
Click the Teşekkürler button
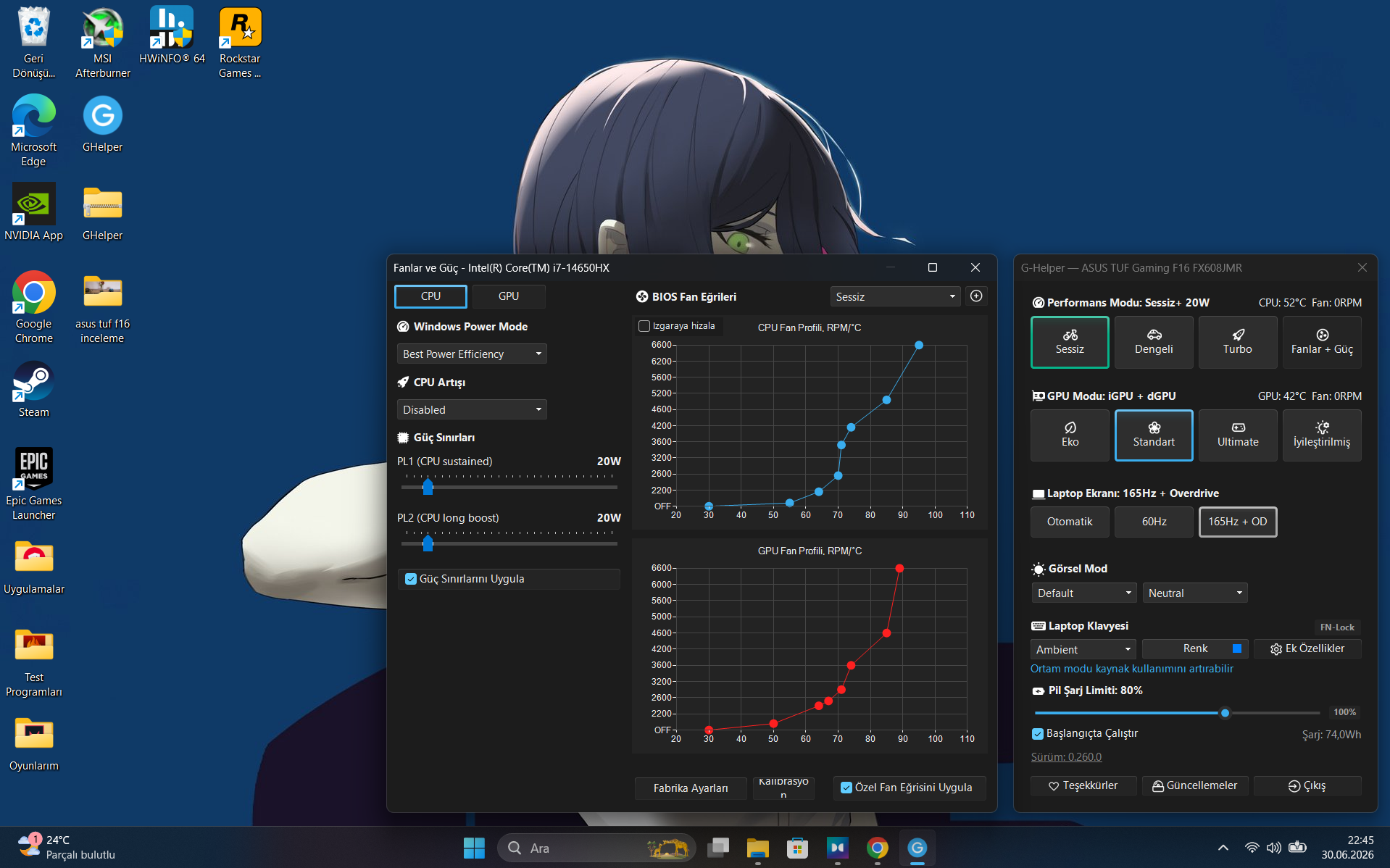pos(1083,785)
